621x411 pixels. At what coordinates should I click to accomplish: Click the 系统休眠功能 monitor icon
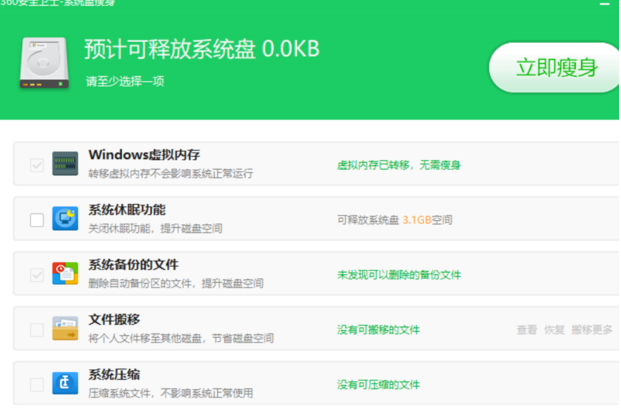65,218
